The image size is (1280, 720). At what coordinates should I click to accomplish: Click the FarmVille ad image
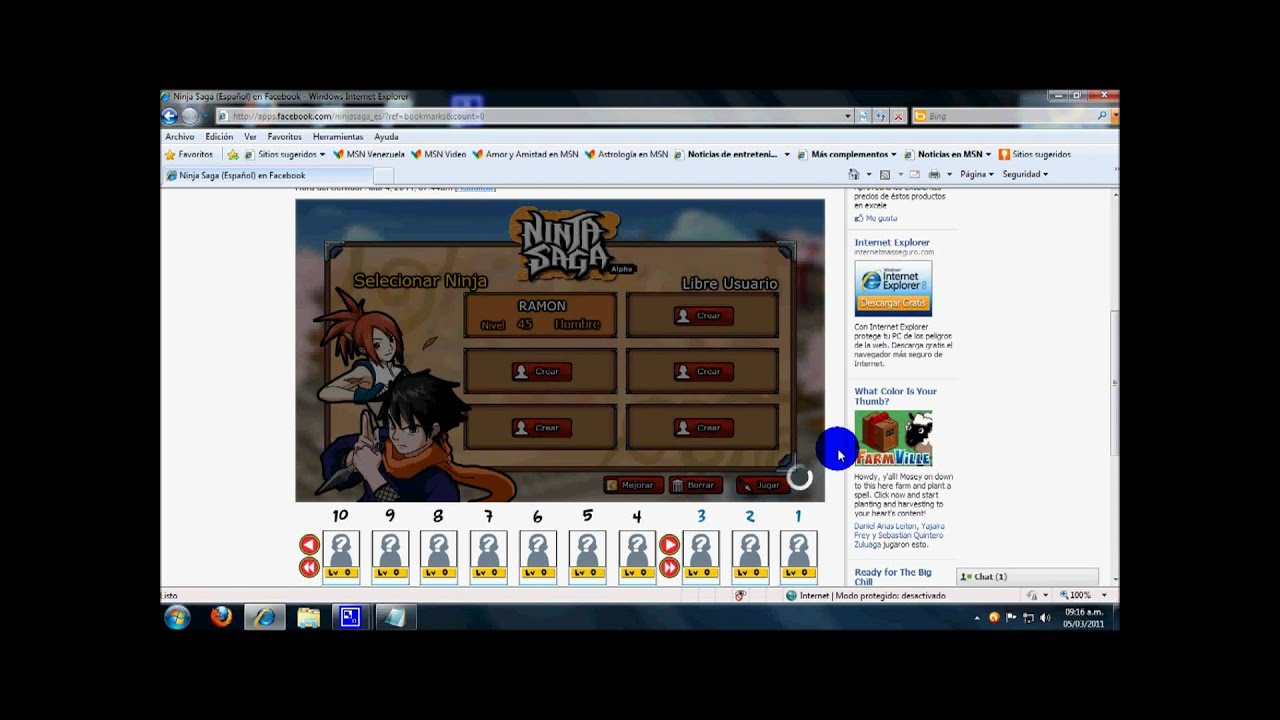pyautogui.click(x=893, y=438)
